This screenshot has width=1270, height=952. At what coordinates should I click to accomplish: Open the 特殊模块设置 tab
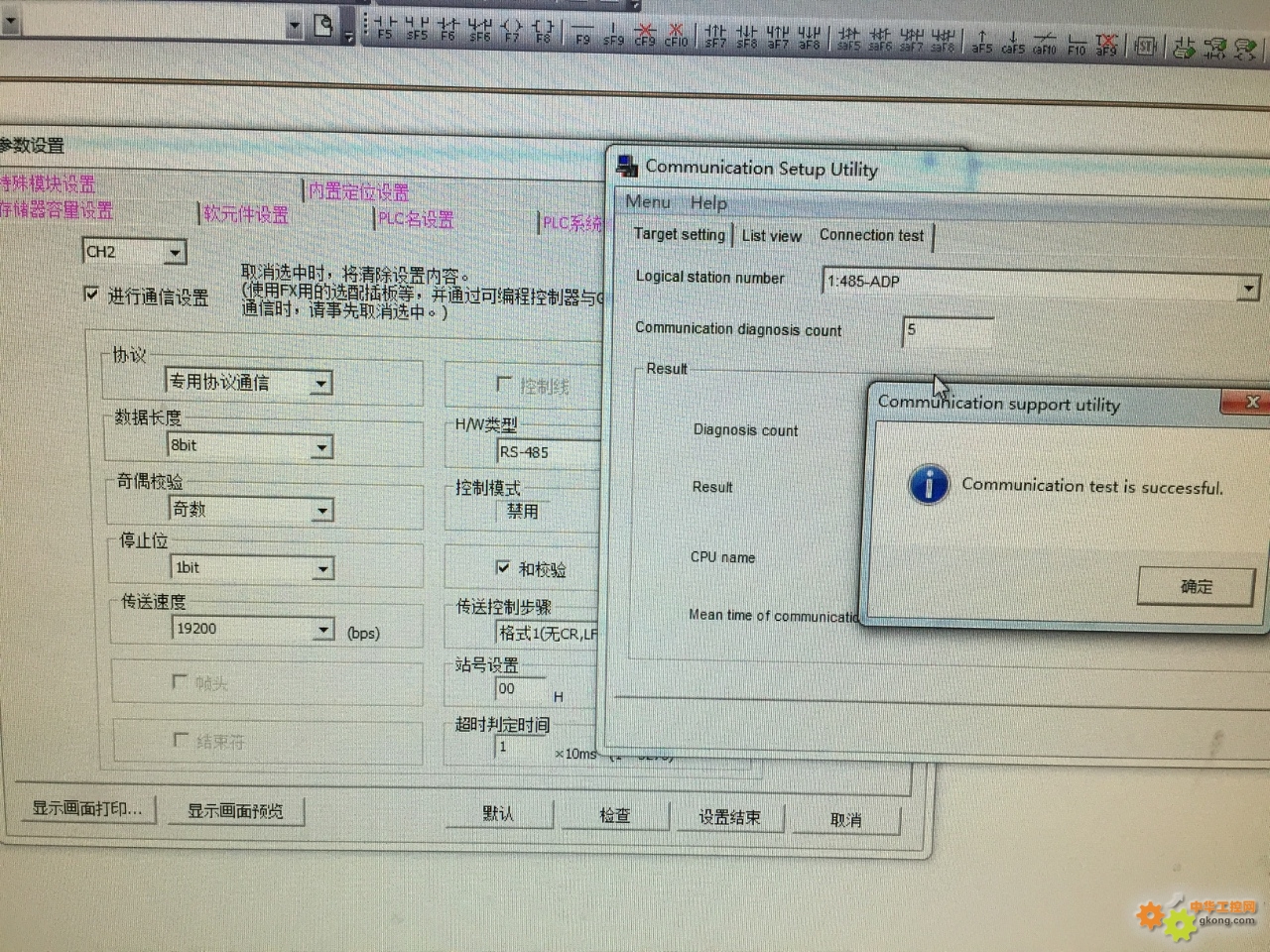tap(48, 183)
